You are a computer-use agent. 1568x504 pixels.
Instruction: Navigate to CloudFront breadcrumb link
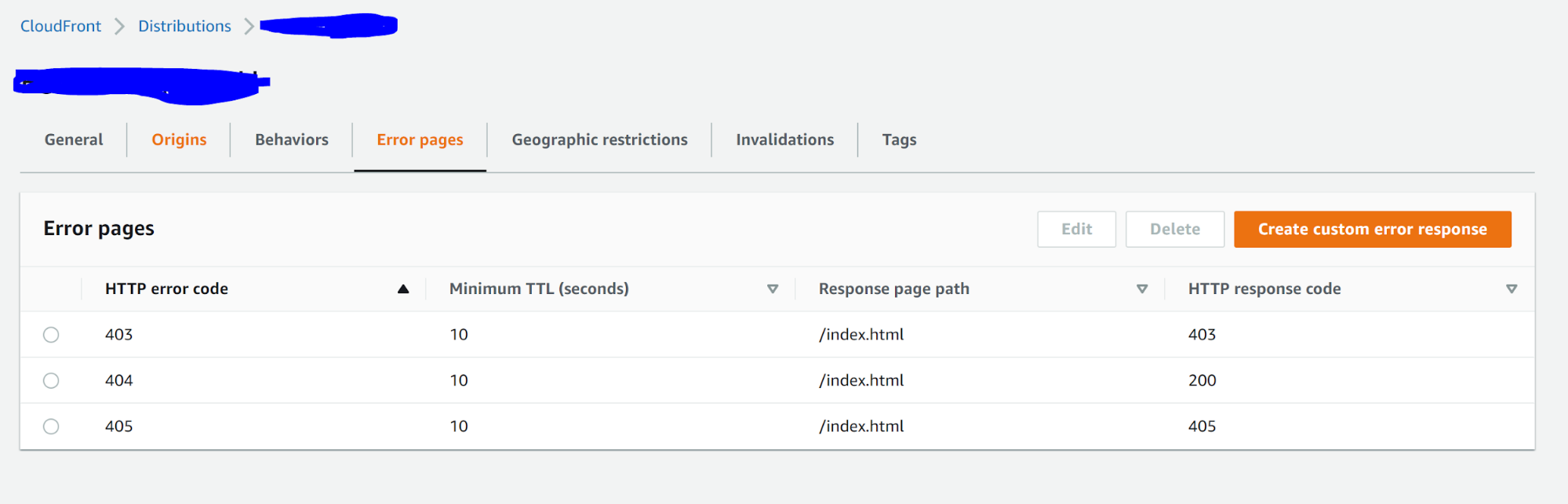[60, 26]
